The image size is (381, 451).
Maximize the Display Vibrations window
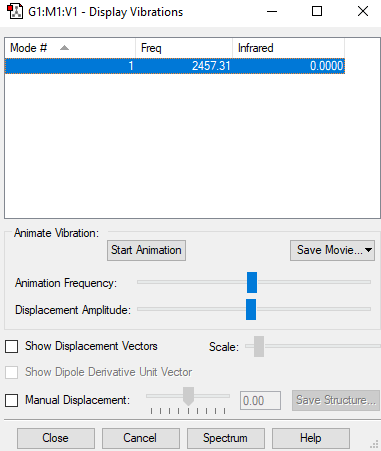pyautogui.click(x=317, y=12)
